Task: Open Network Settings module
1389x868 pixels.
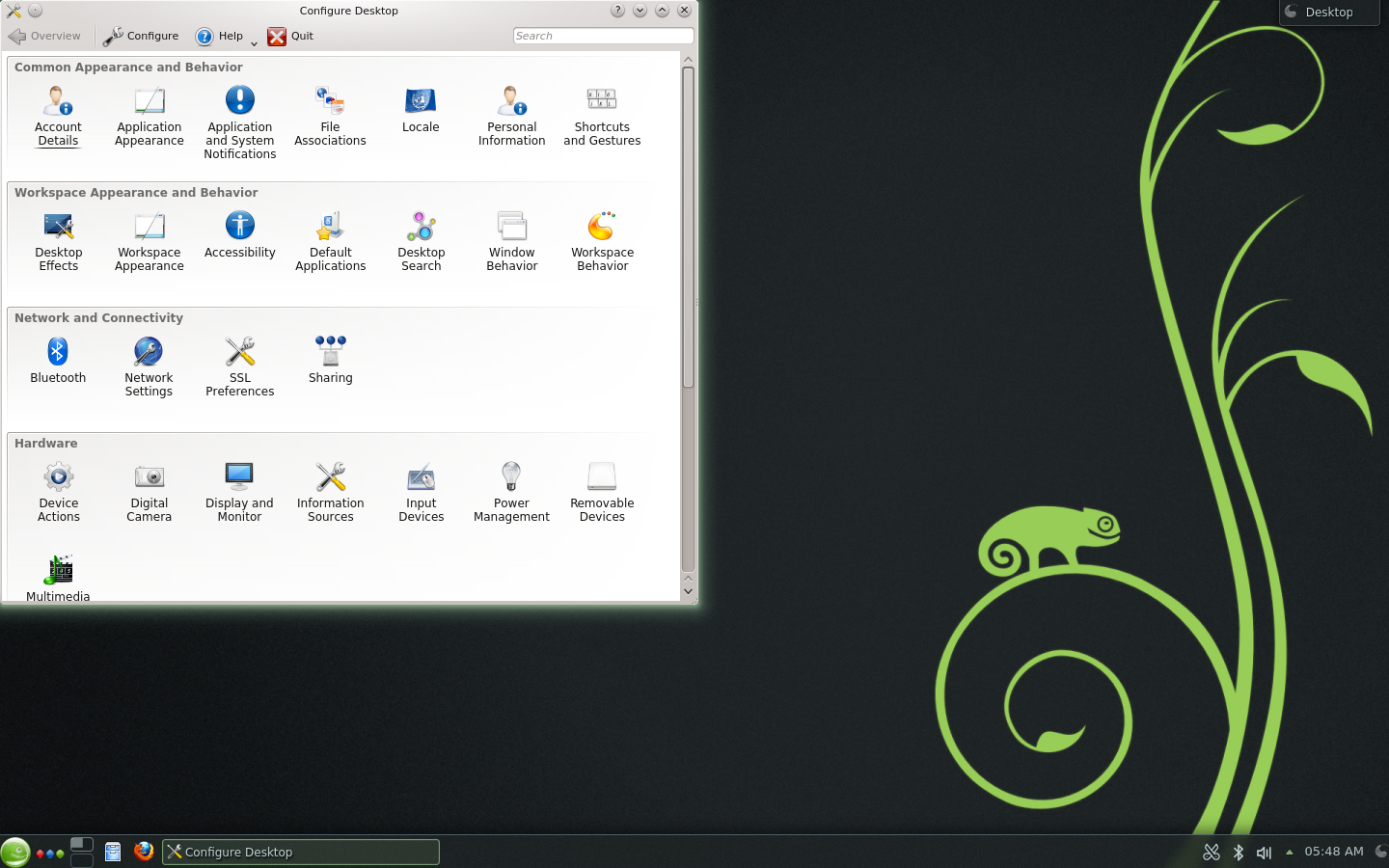Action: click(x=149, y=366)
